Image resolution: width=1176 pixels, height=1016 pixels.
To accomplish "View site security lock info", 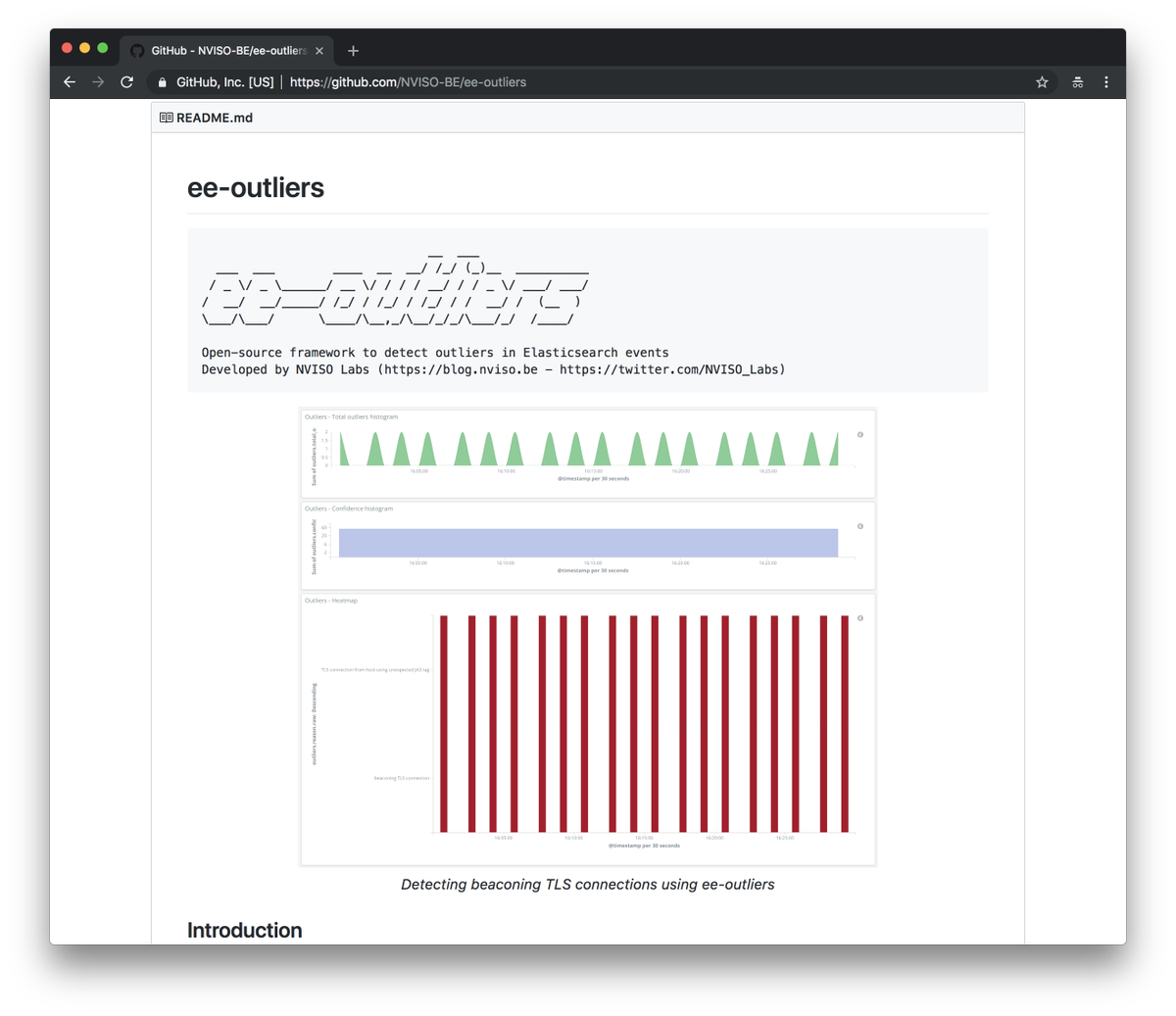I will pos(163,82).
